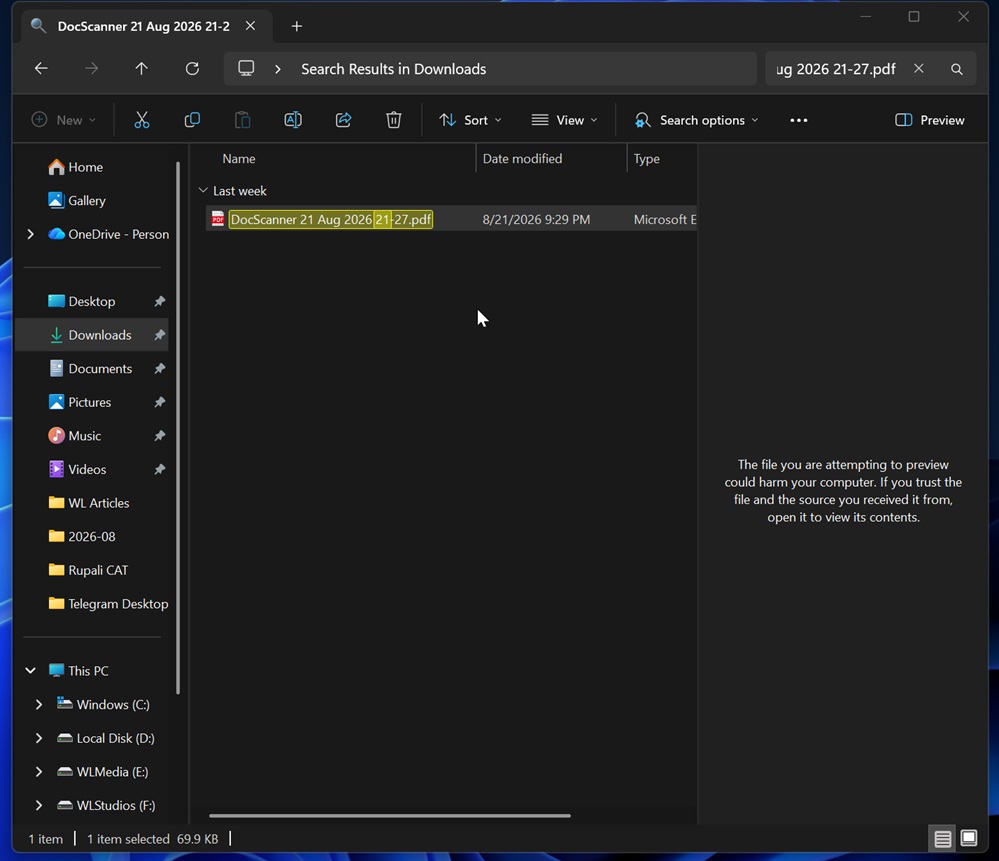The image size is (999, 861).
Task: Expand Local Disk (D:) drive
Action: point(39,738)
